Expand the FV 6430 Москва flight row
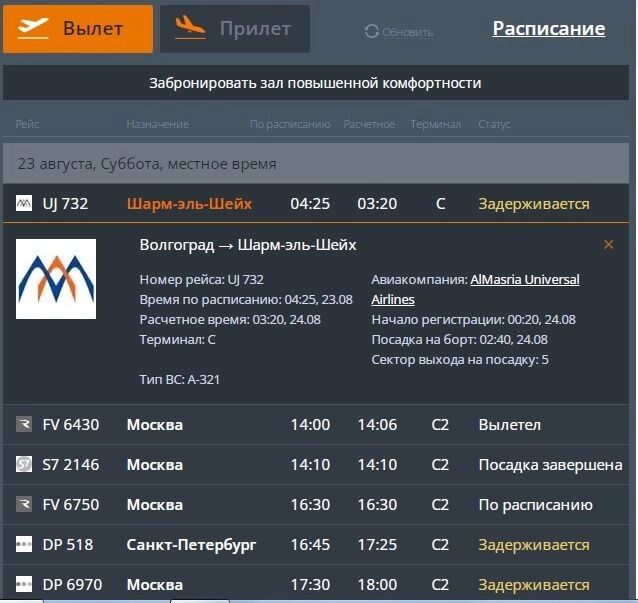This screenshot has height=603, width=638. (x=155, y=425)
